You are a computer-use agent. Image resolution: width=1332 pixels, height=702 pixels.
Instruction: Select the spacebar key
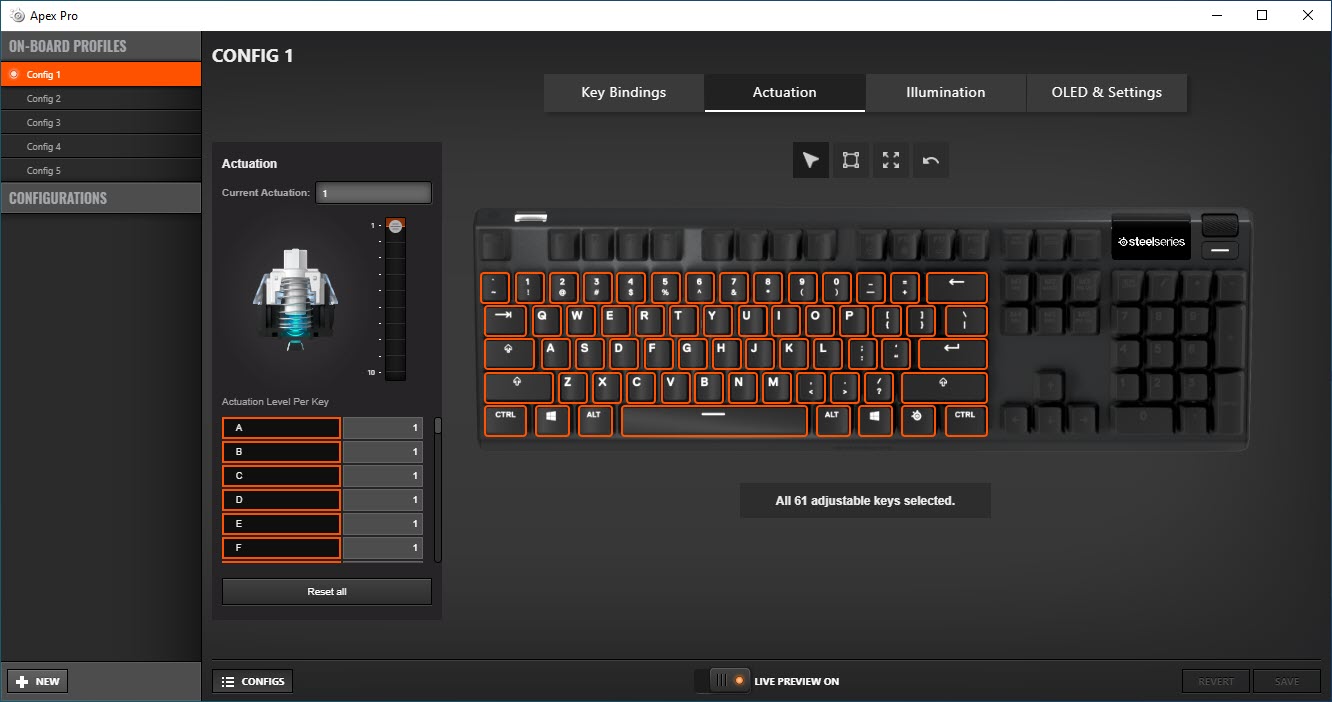(714, 420)
